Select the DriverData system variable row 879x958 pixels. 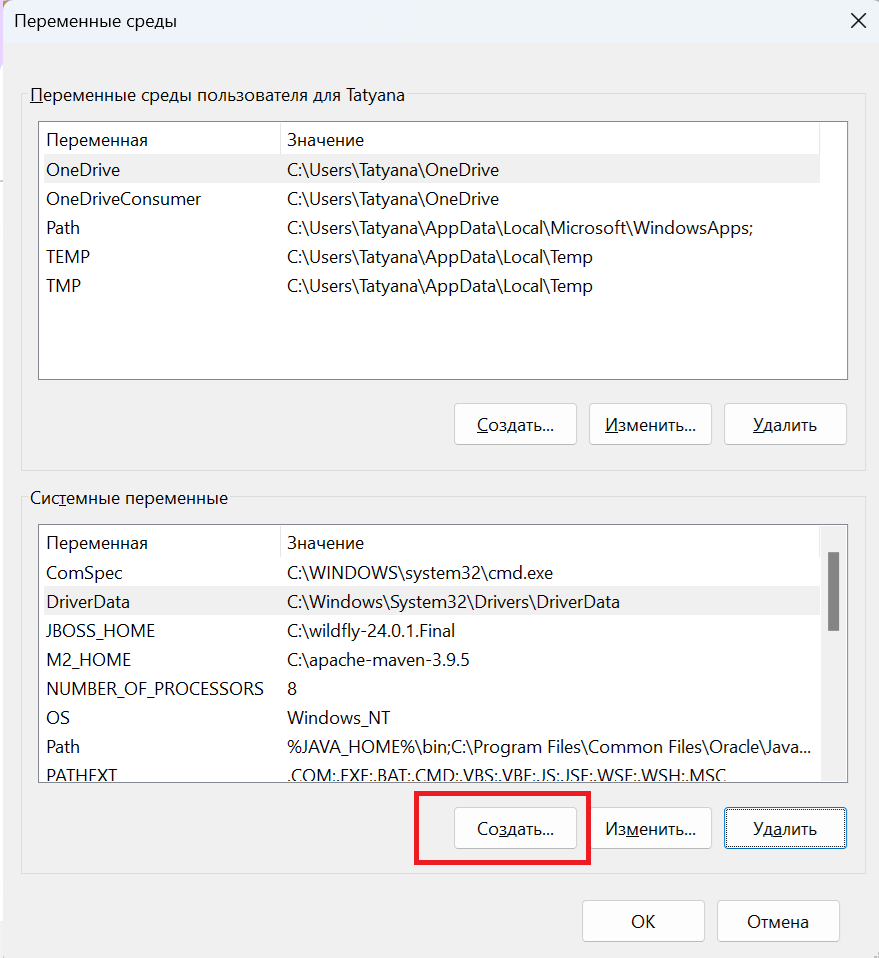point(88,602)
